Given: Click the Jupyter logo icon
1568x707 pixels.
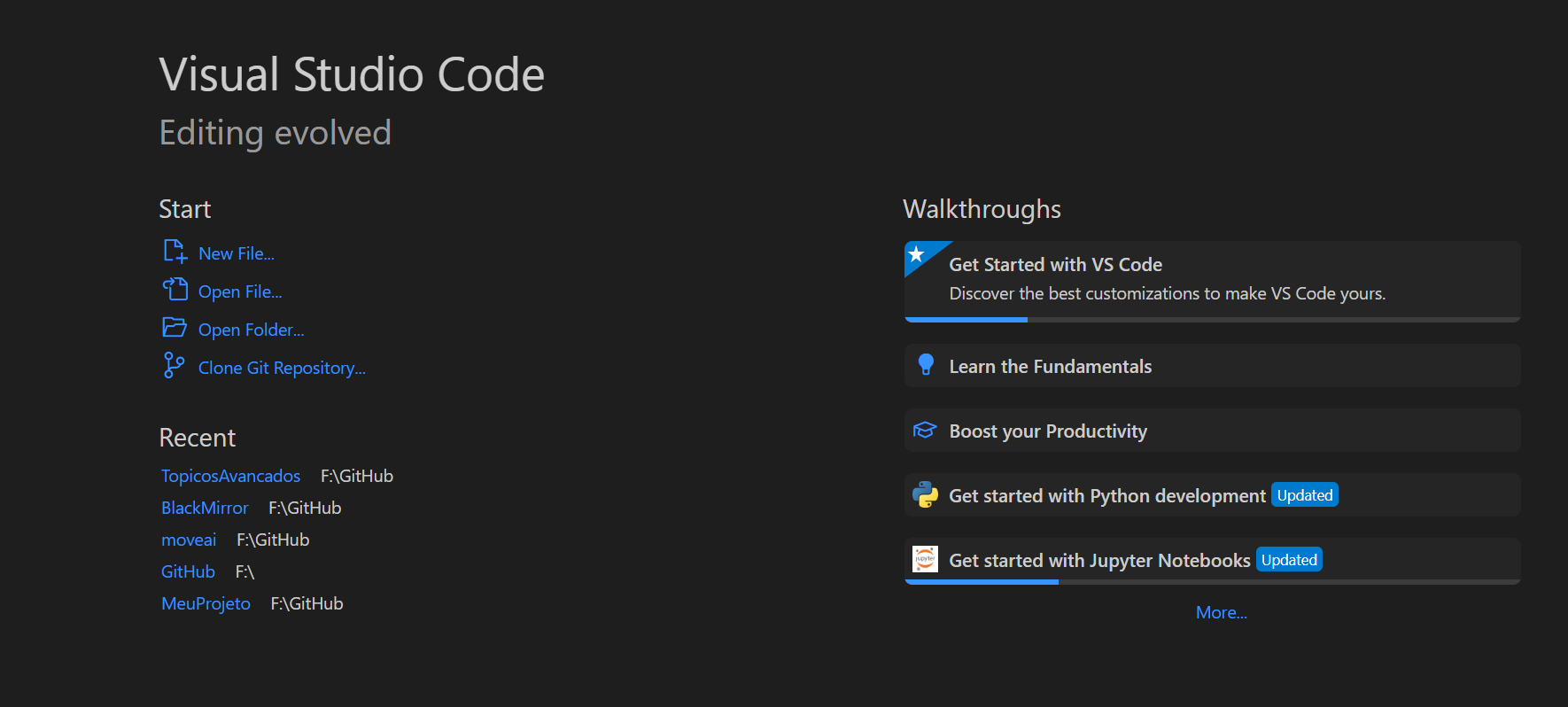Looking at the screenshot, I should [925, 559].
